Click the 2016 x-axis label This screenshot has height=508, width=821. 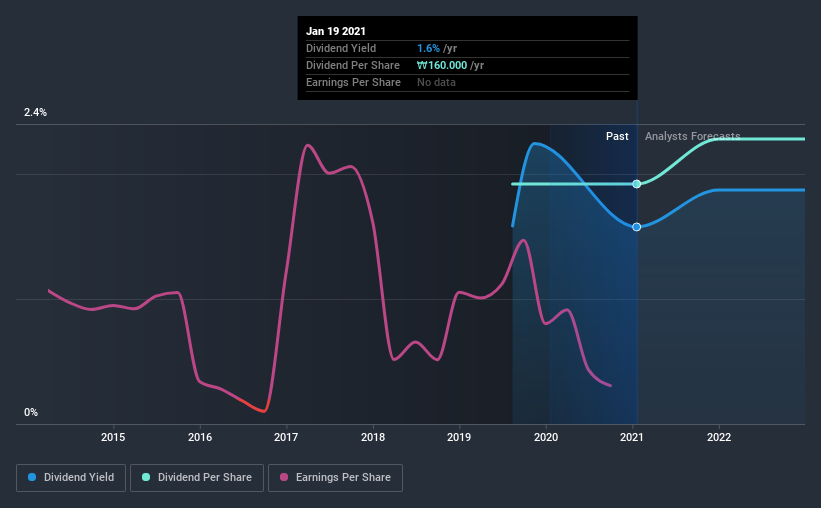click(200, 437)
